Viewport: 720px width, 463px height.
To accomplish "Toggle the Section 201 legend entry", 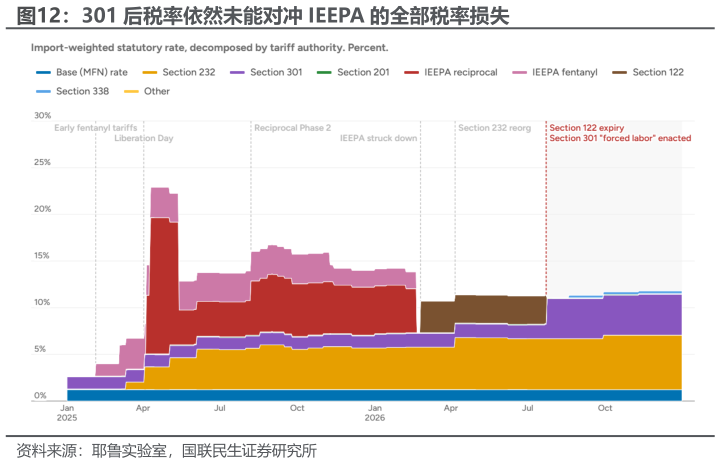I will coord(353,72).
